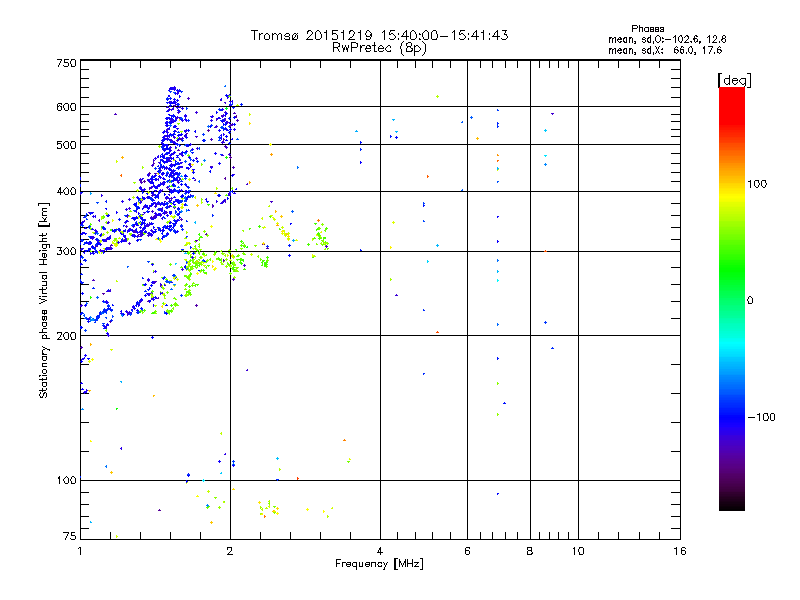Screen dimensions: 800x600
Task: Click the '[deg]' colorbar unit label
Action: [x=734, y=80]
